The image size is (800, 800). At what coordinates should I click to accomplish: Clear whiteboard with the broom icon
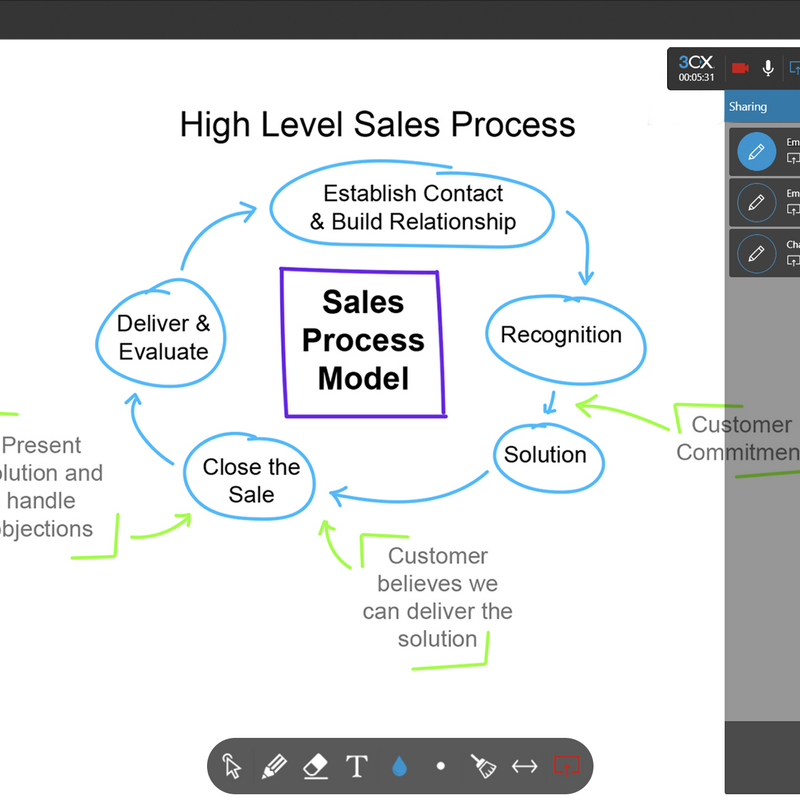point(483,767)
